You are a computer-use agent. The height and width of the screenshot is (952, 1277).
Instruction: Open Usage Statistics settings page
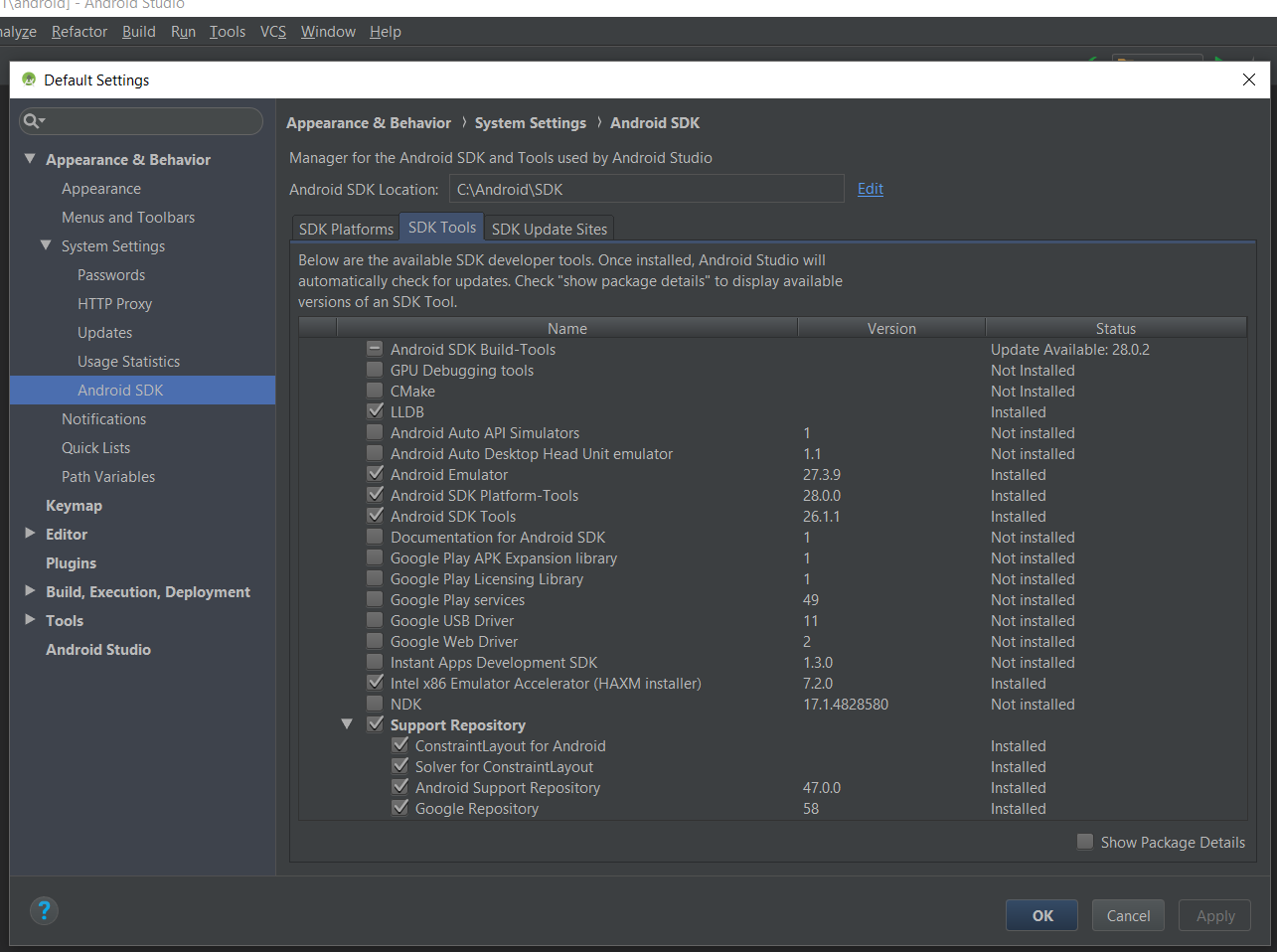pyautogui.click(x=129, y=362)
